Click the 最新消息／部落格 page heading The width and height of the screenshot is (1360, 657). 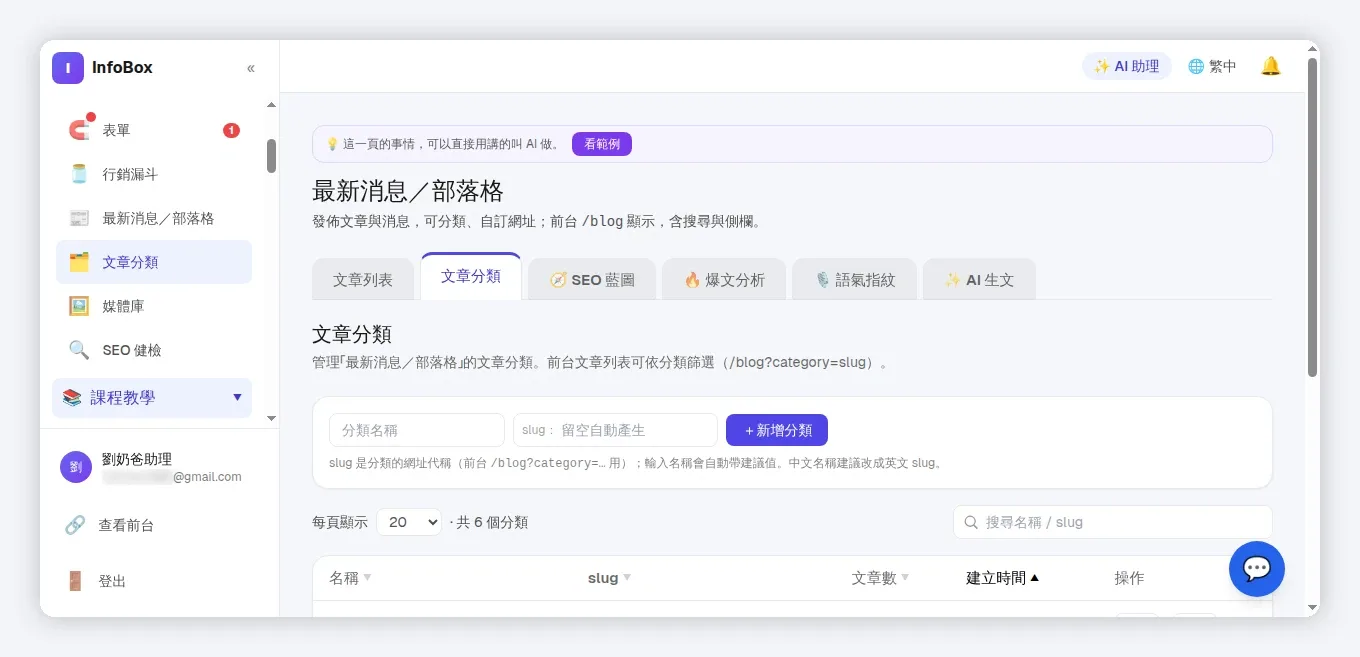click(408, 191)
